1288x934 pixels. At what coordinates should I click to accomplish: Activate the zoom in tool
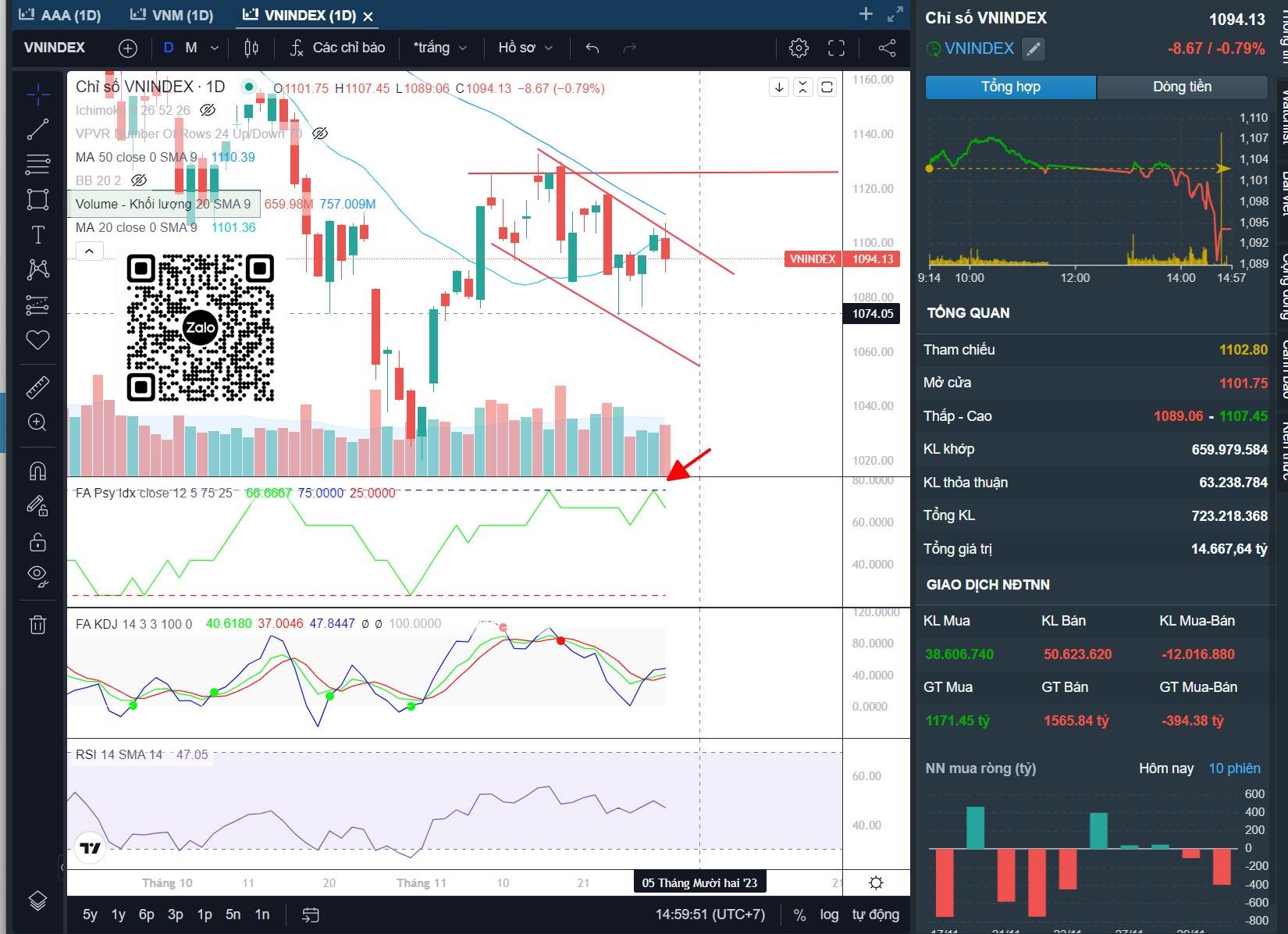pyautogui.click(x=37, y=422)
